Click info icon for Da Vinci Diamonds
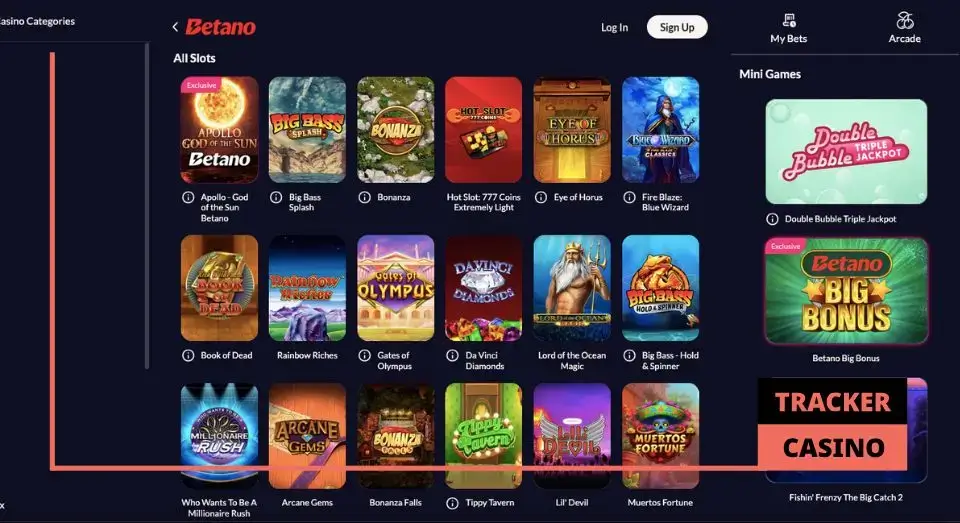This screenshot has width=960, height=523. pyautogui.click(x=452, y=355)
